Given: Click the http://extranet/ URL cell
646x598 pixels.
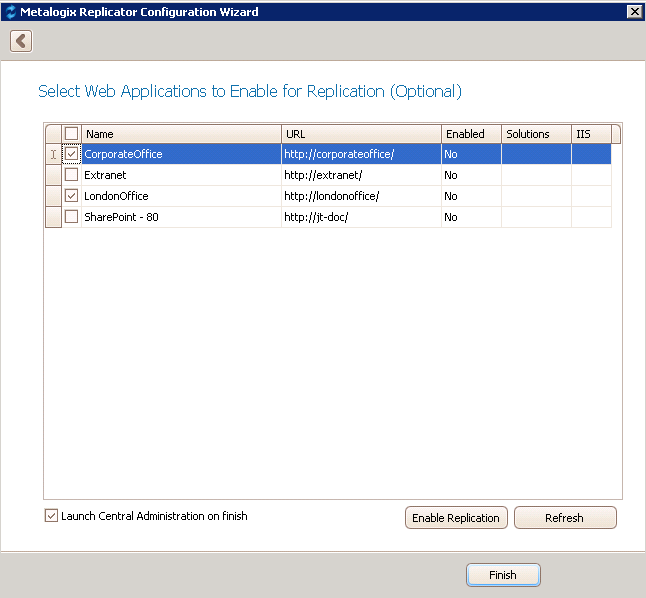Looking at the screenshot, I should (x=361, y=175).
